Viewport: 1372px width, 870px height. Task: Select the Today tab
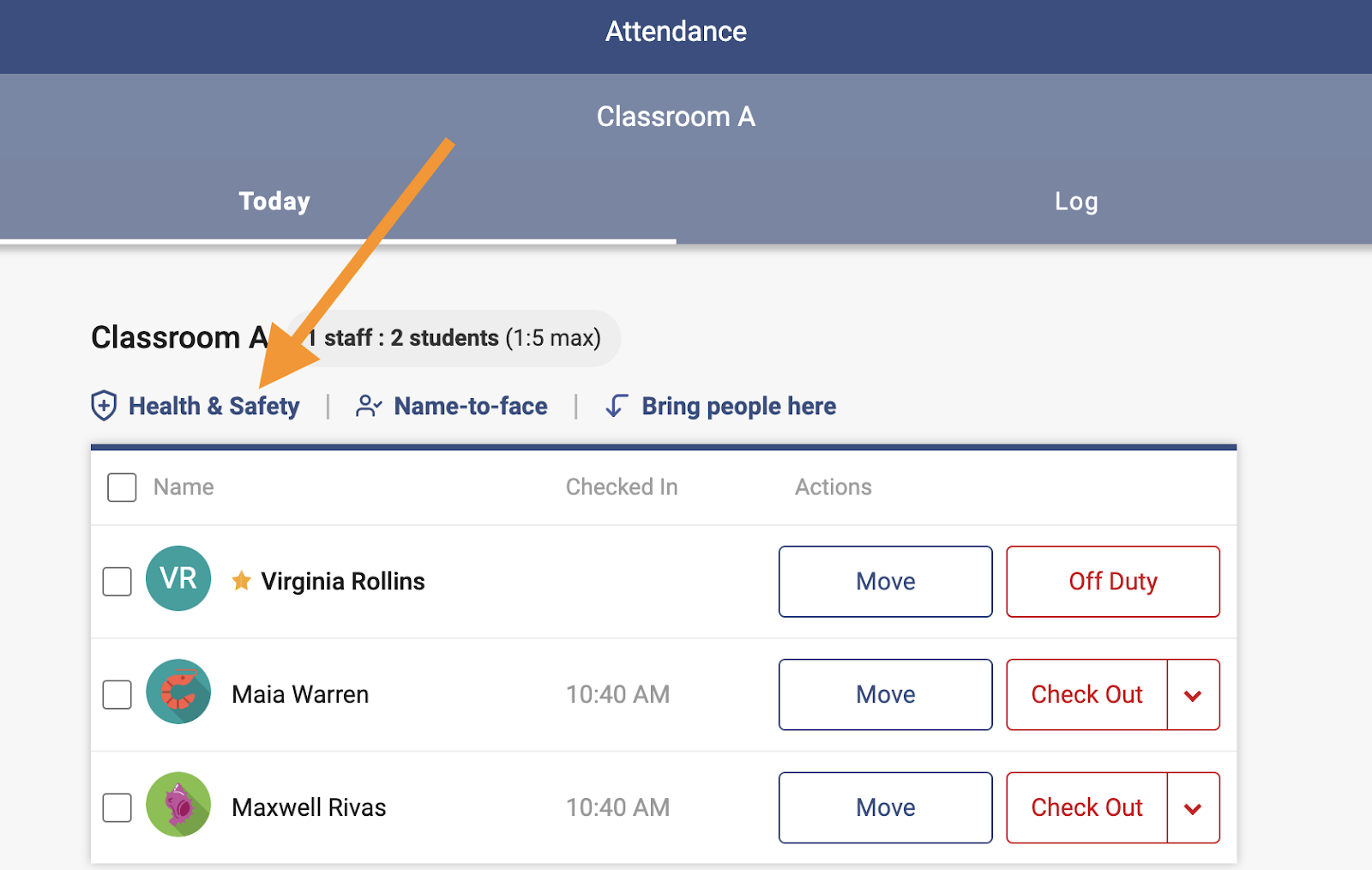(x=274, y=202)
